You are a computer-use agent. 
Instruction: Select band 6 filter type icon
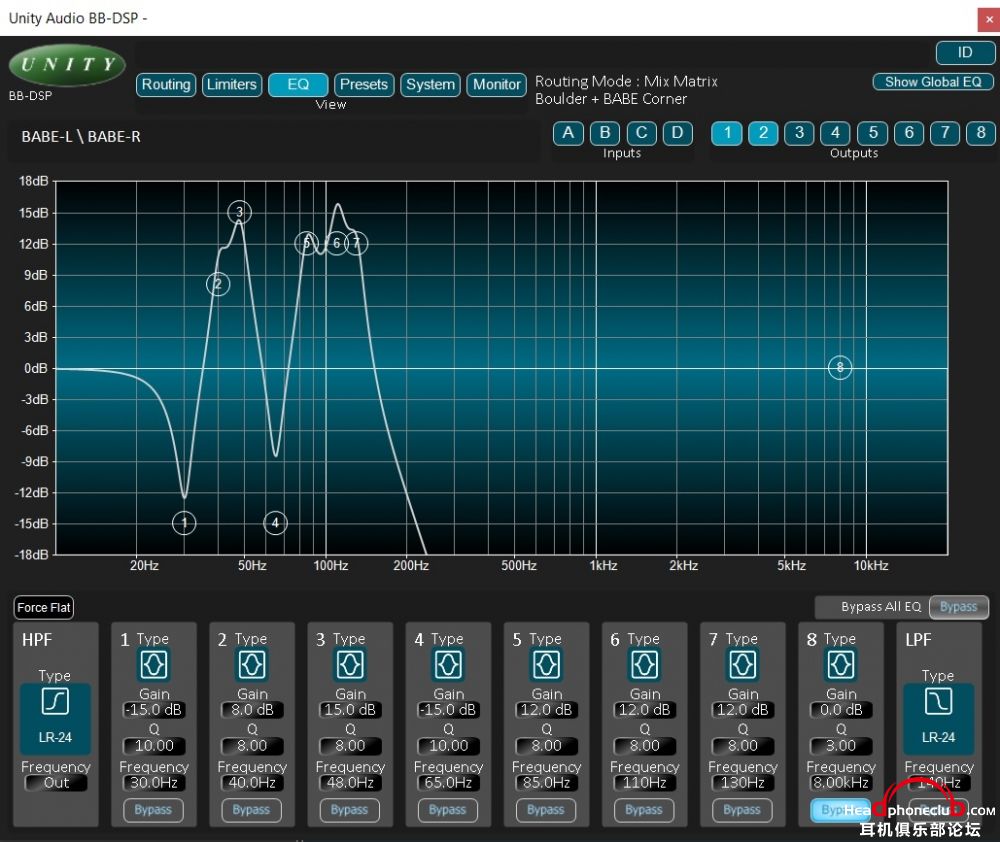point(645,665)
